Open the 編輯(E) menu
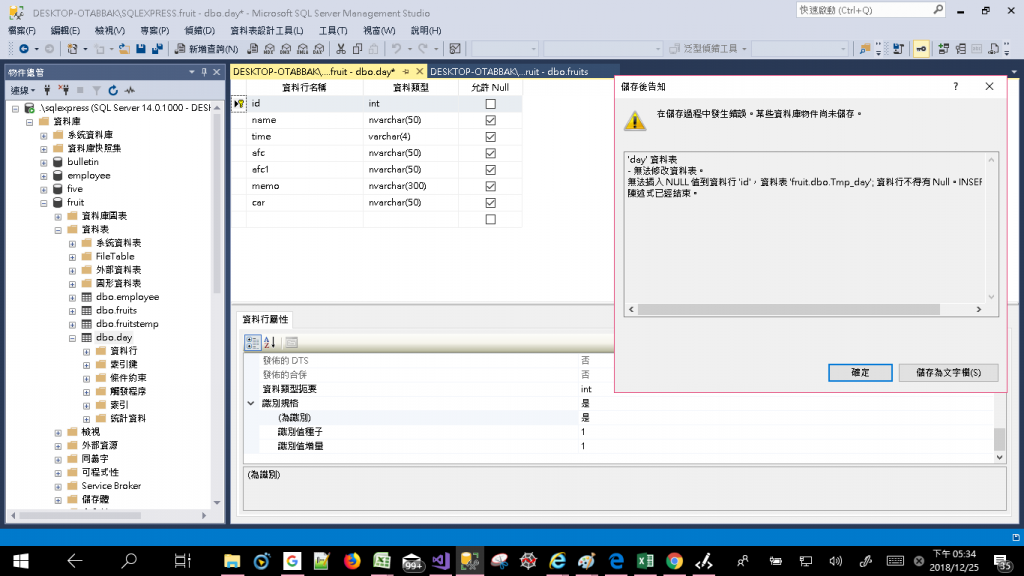The image size is (1024, 576). coord(65,31)
